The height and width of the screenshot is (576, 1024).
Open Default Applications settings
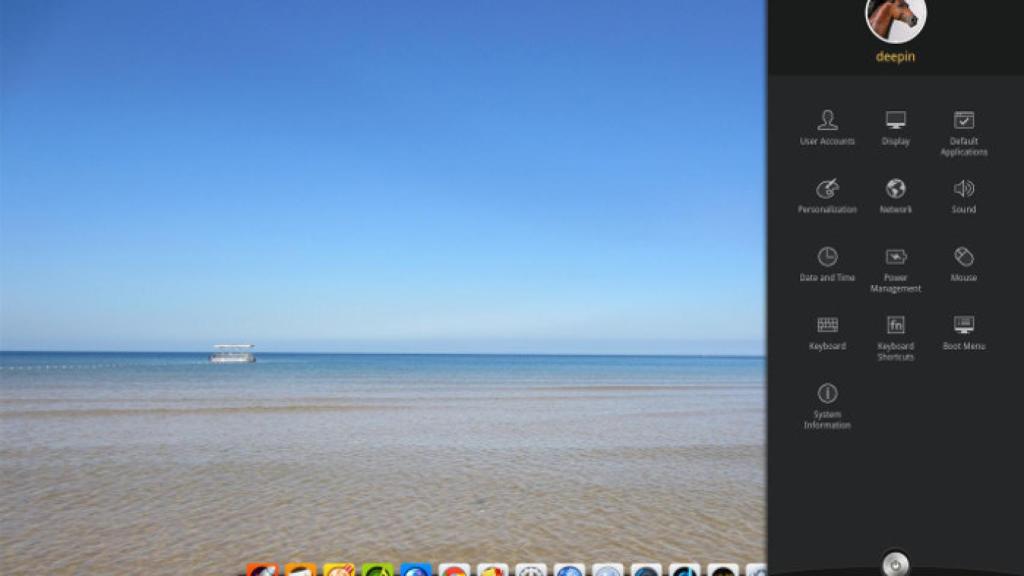963,128
